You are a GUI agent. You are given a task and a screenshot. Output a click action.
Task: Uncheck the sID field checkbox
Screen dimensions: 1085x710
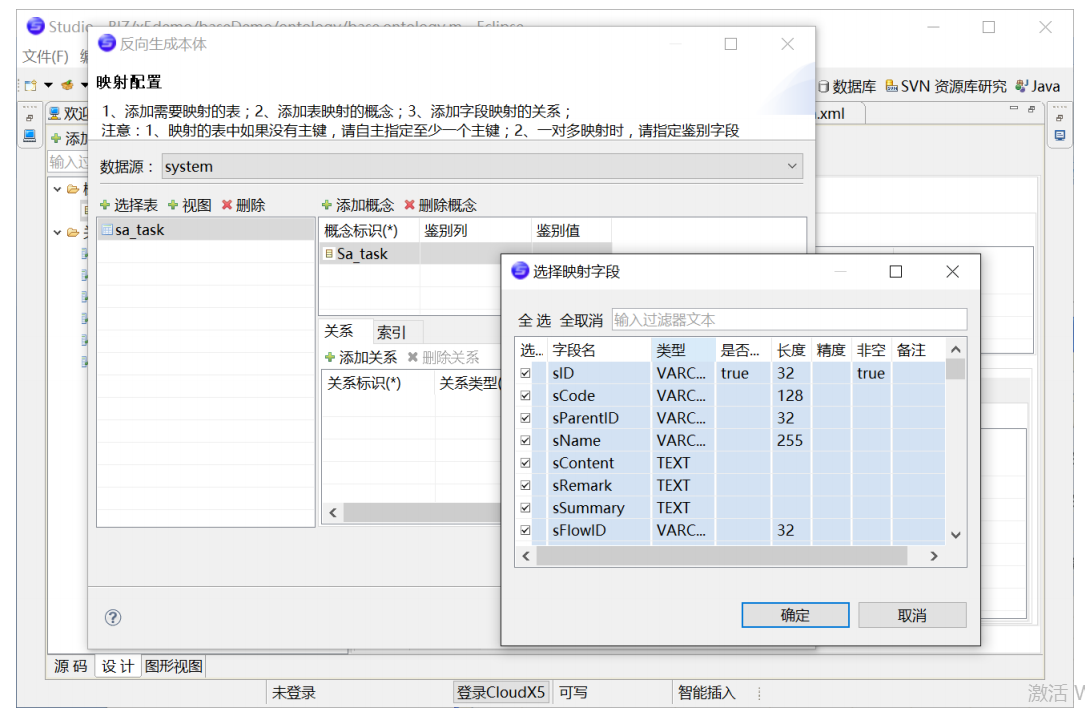(x=526, y=372)
